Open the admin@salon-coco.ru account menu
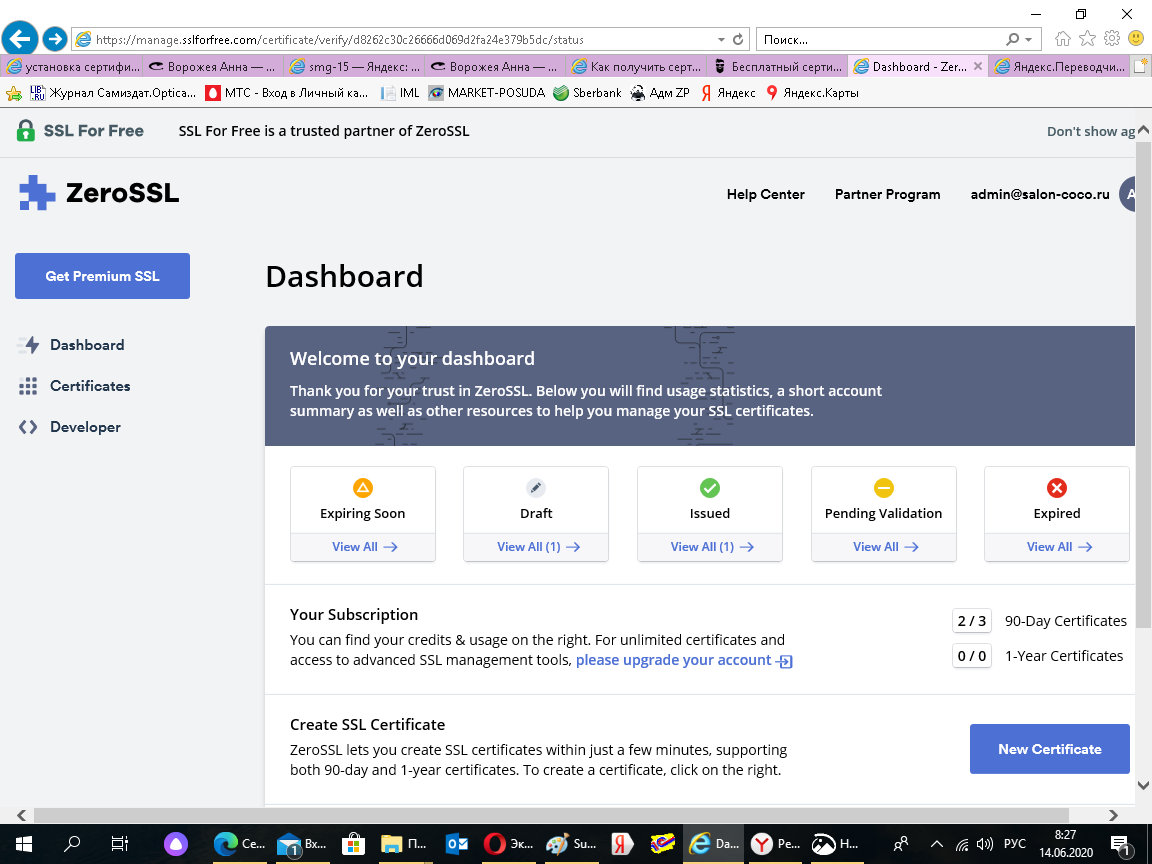This screenshot has width=1152, height=864. tap(1040, 194)
